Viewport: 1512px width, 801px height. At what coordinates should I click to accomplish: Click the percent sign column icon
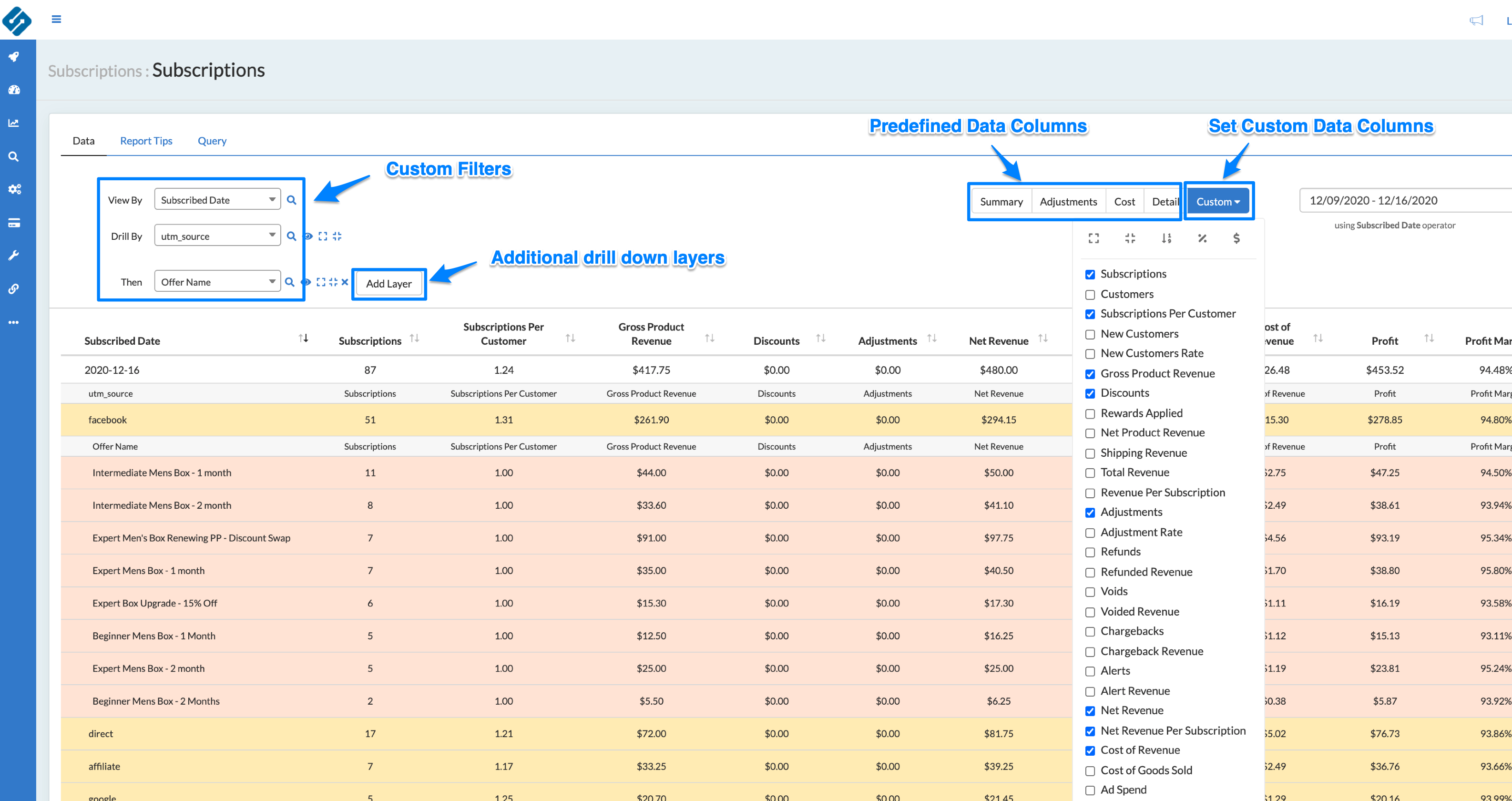coord(1202,238)
